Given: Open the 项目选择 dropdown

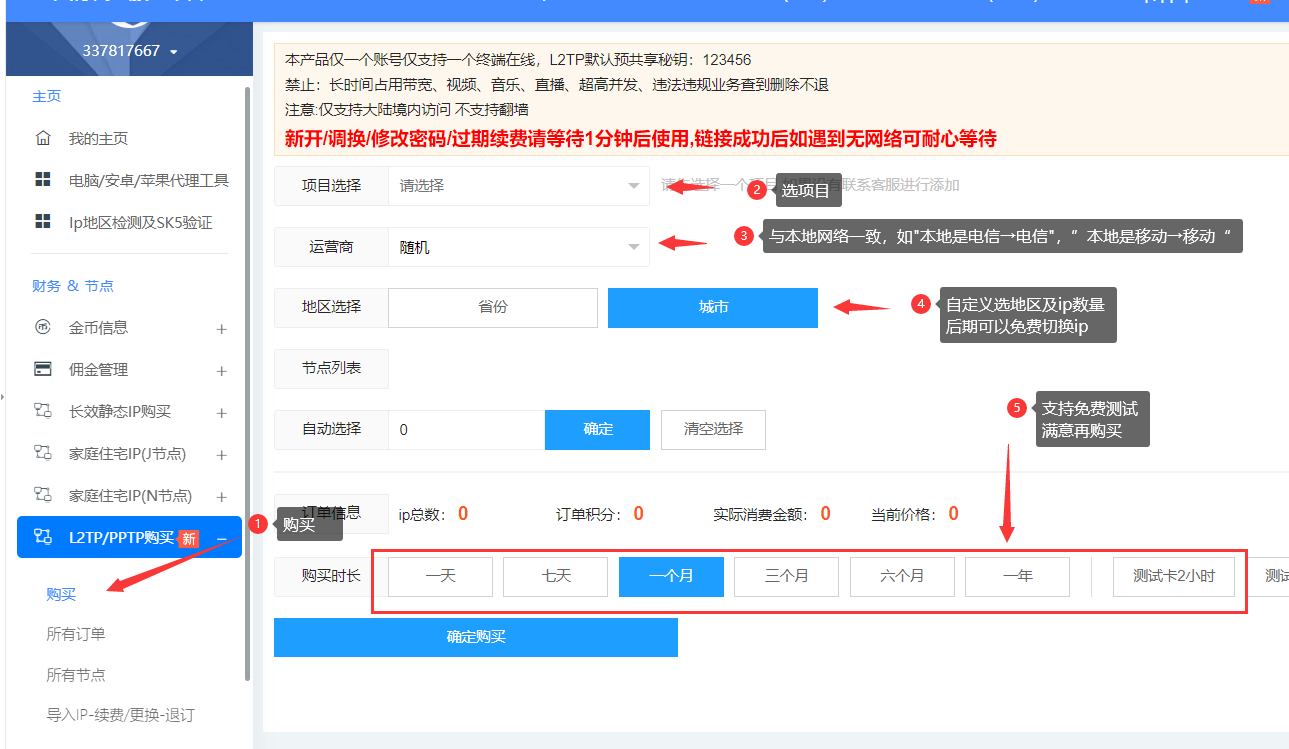Looking at the screenshot, I should (x=518, y=186).
